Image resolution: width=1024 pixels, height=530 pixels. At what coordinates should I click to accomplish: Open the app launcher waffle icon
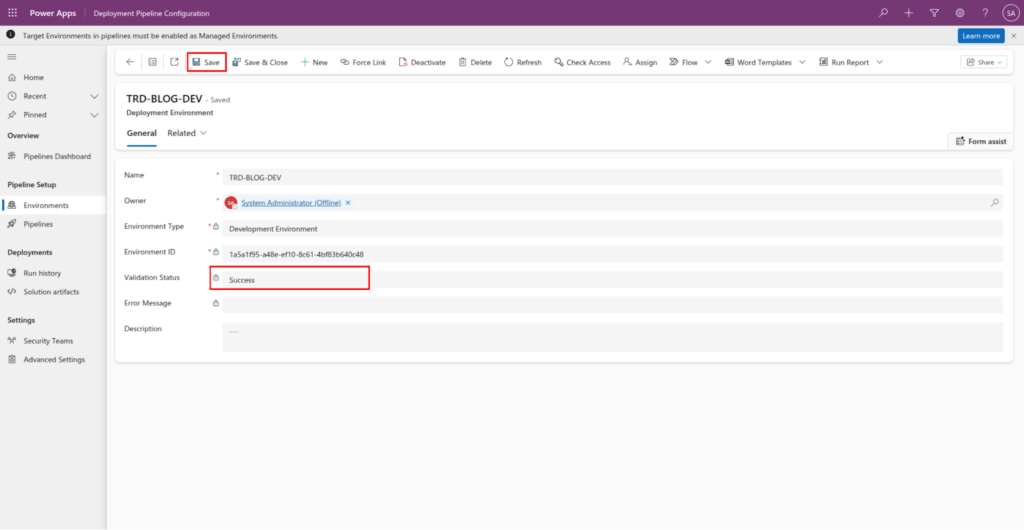(x=12, y=13)
